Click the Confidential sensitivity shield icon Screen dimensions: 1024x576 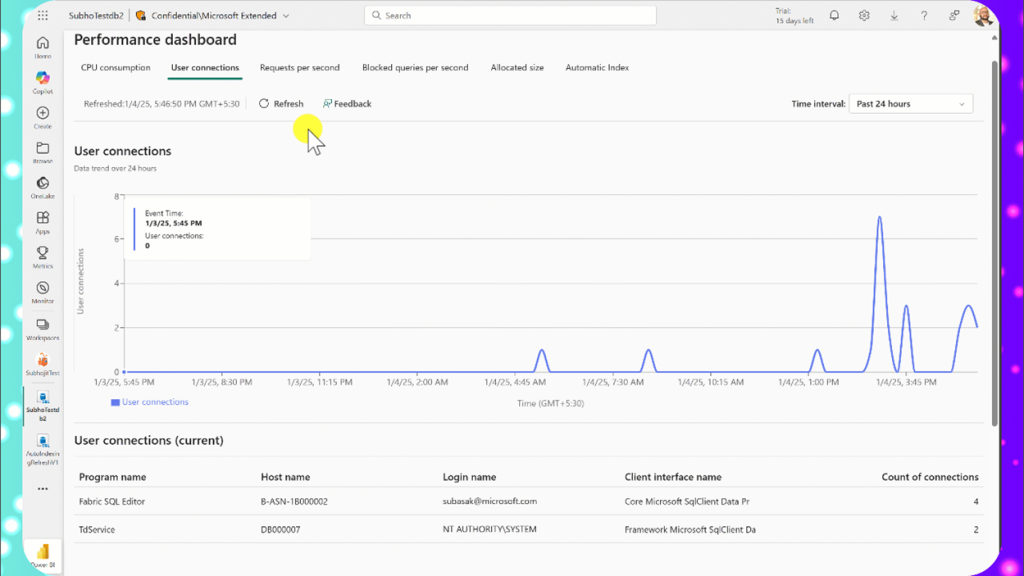(x=140, y=16)
